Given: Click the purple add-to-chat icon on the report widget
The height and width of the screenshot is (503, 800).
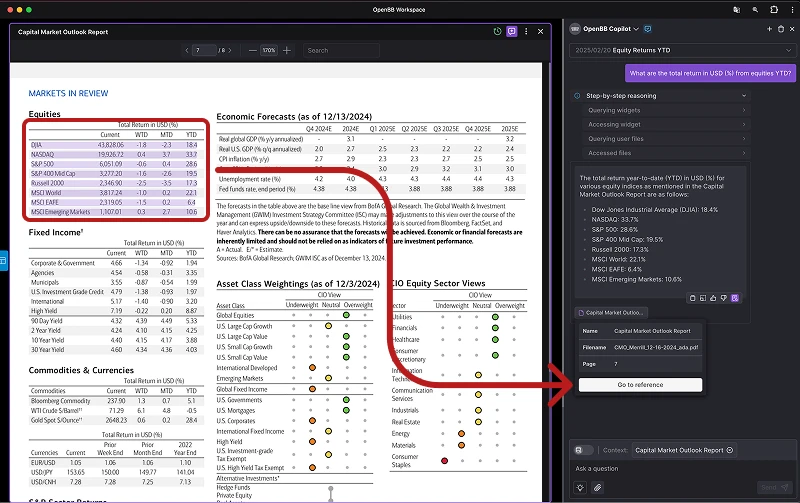Looking at the screenshot, I should coord(512,31).
